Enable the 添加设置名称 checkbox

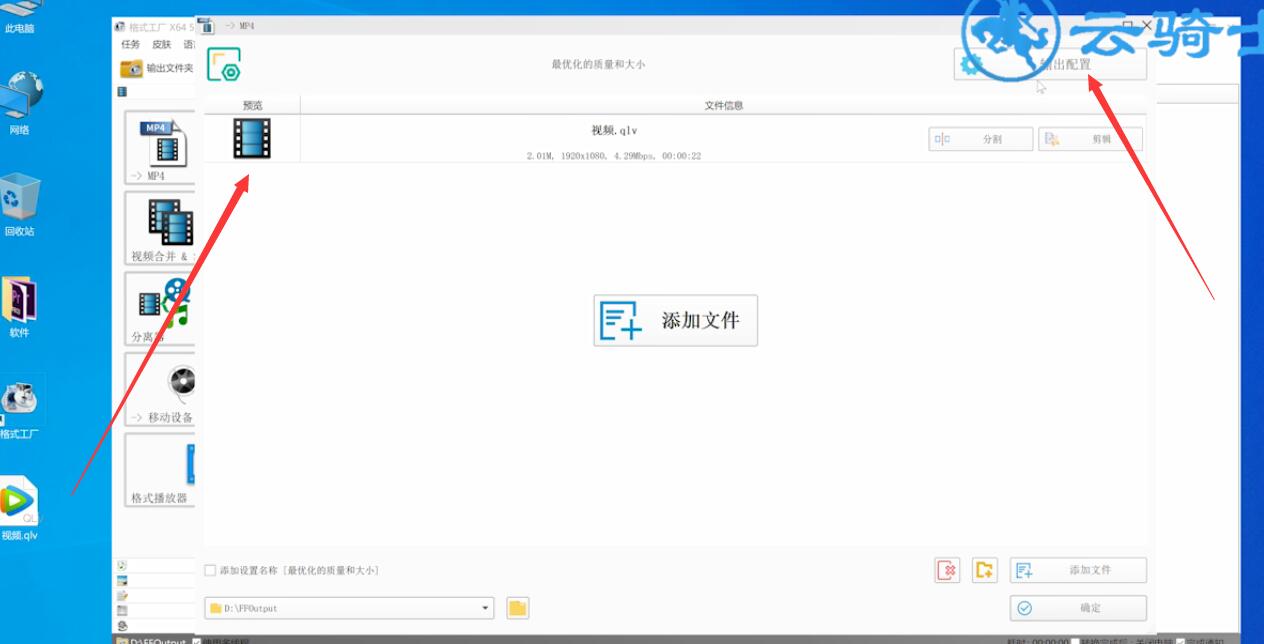point(210,570)
